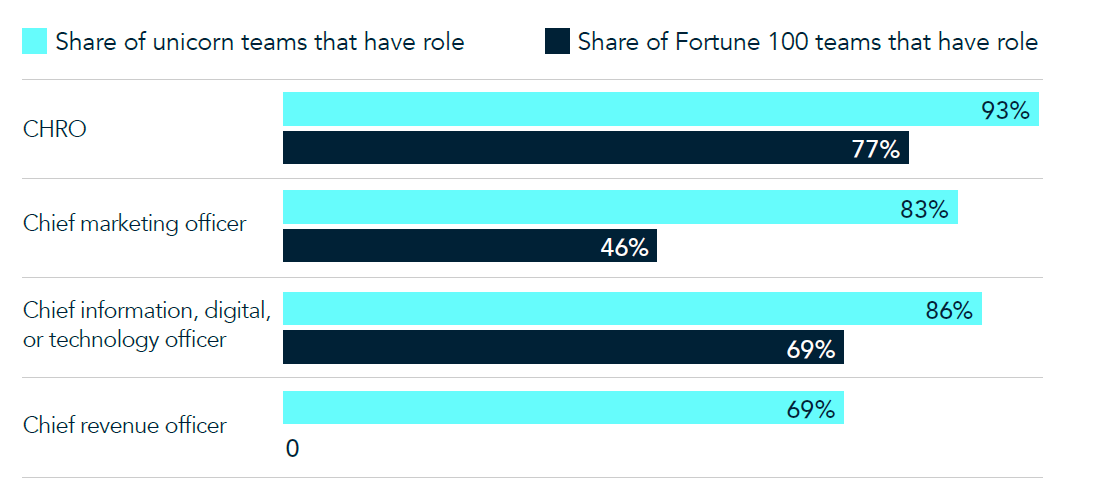Click the 46% value label
Image resolution: width=1099 pixels, height=502 pixels.
click(624, 247)
